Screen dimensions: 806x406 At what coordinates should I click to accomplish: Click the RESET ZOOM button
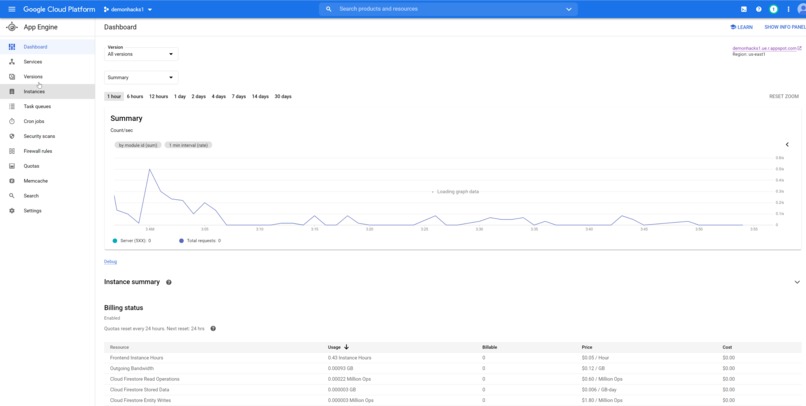(783, 96)
